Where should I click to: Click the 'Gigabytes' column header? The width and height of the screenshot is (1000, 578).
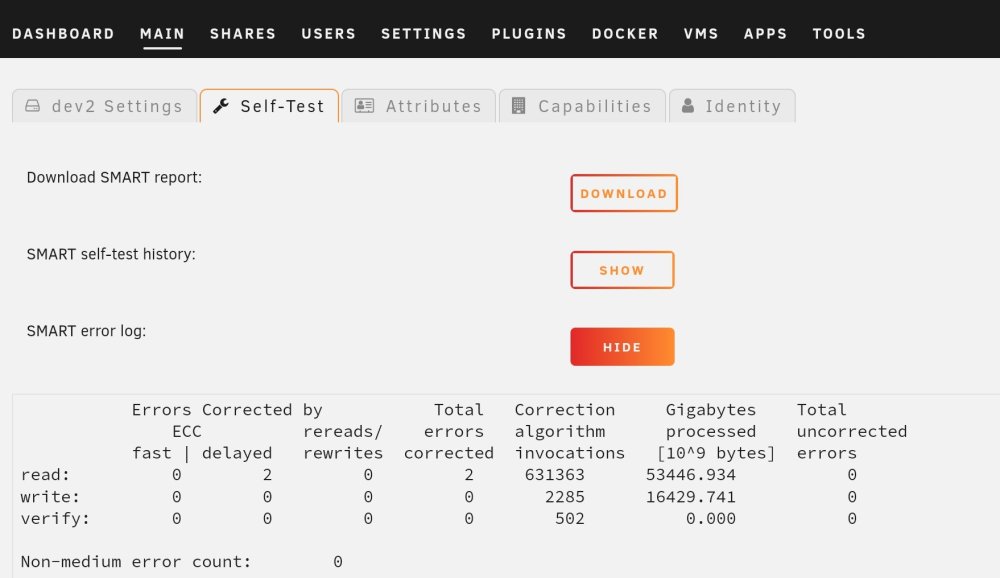(710, 410)
